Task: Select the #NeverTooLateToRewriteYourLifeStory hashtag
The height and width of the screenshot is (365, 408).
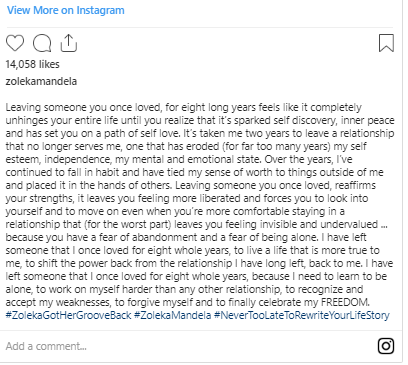Action: (302, 315)
